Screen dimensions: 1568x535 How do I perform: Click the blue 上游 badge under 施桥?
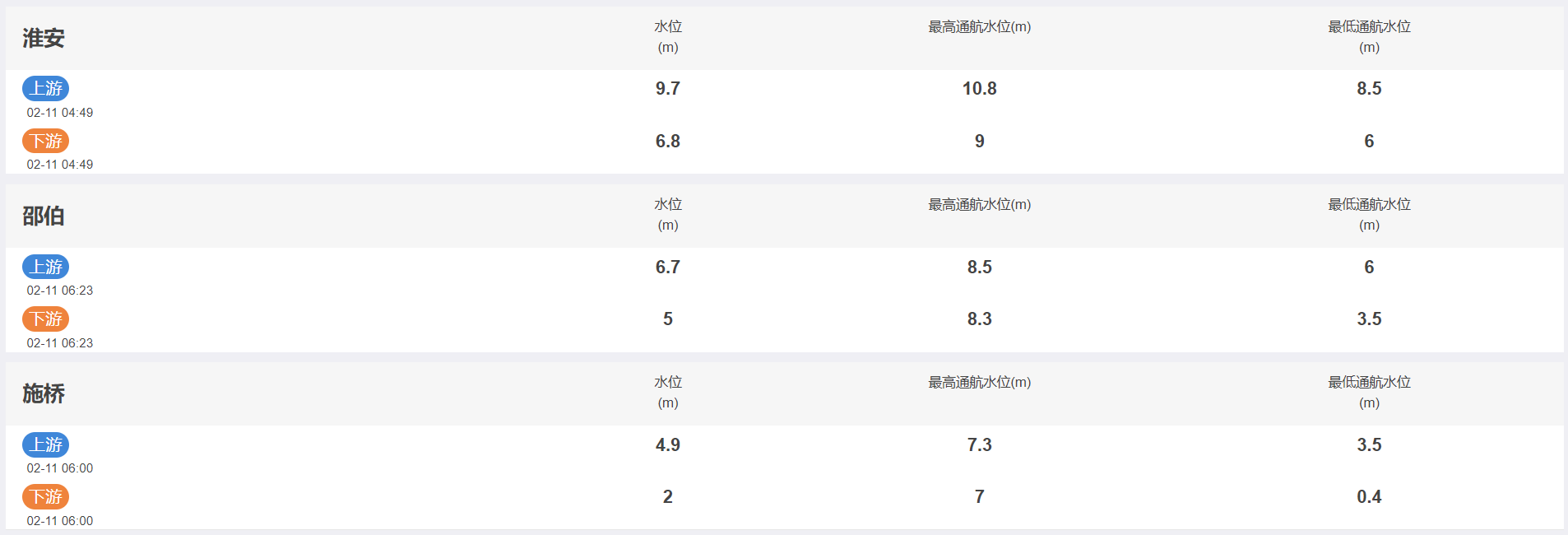tap(45, 444)
